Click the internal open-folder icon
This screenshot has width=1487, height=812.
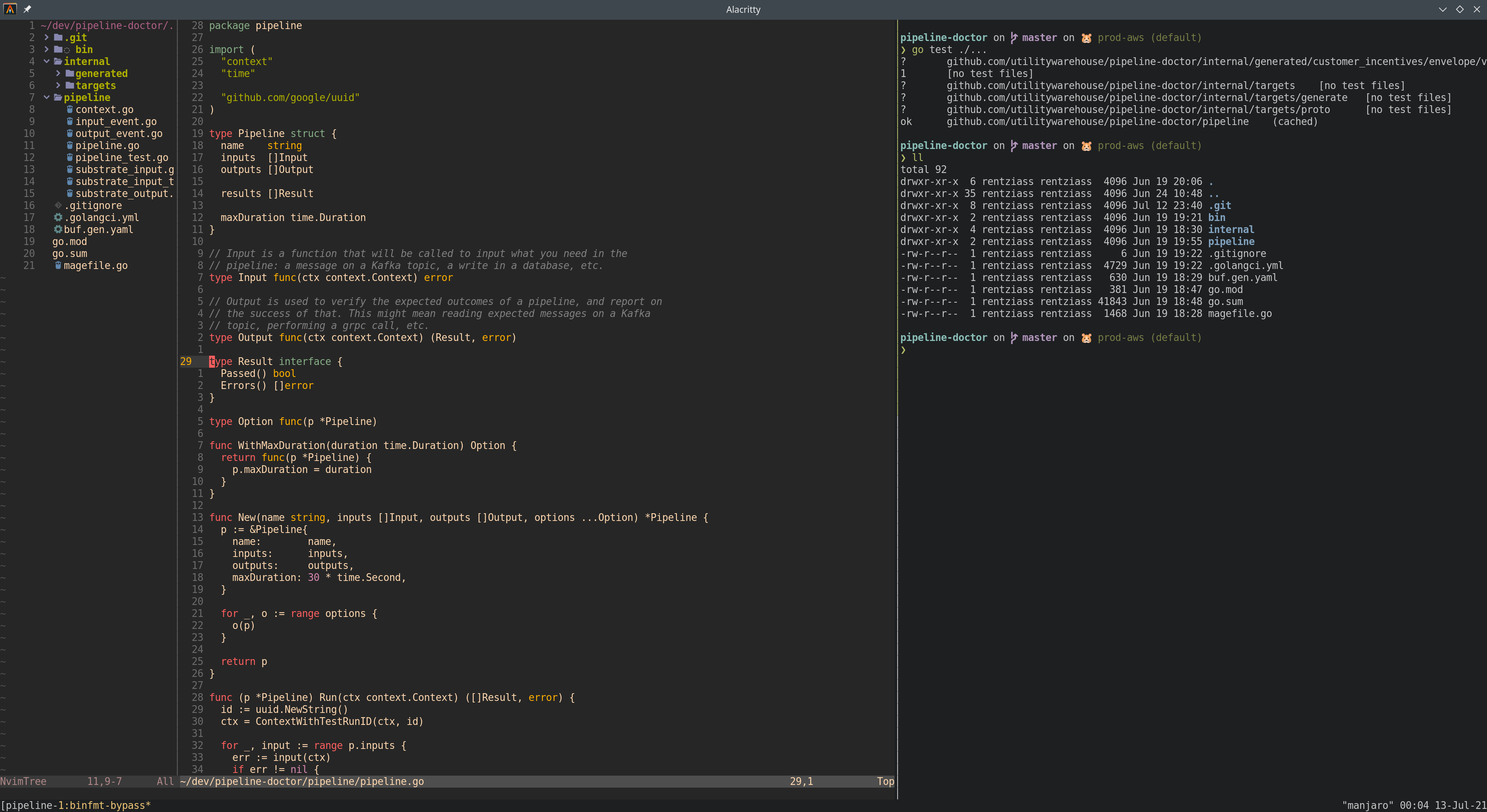tap(58, 62)
